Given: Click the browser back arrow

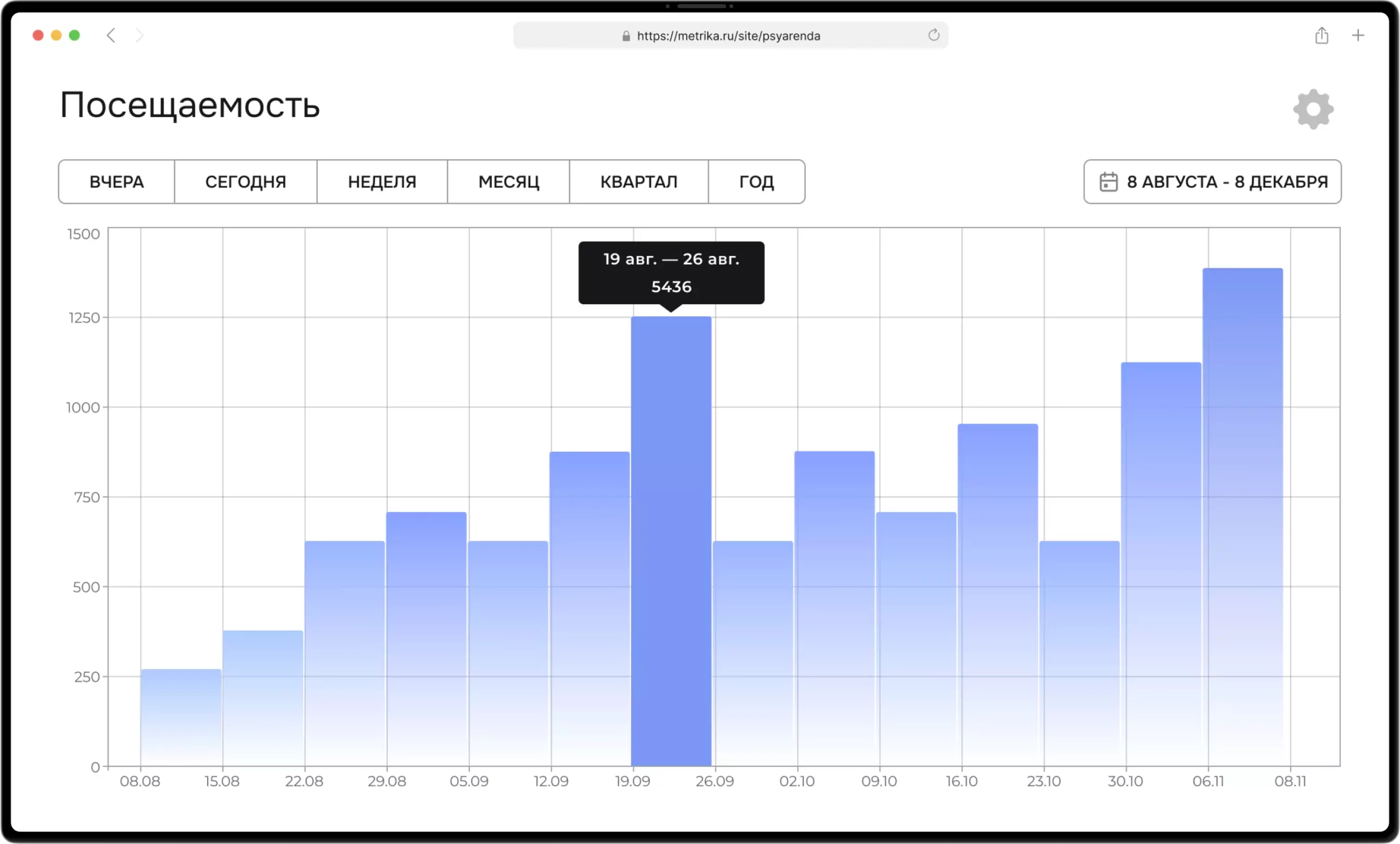Looking at the screenshot, I should pos(111,35).
